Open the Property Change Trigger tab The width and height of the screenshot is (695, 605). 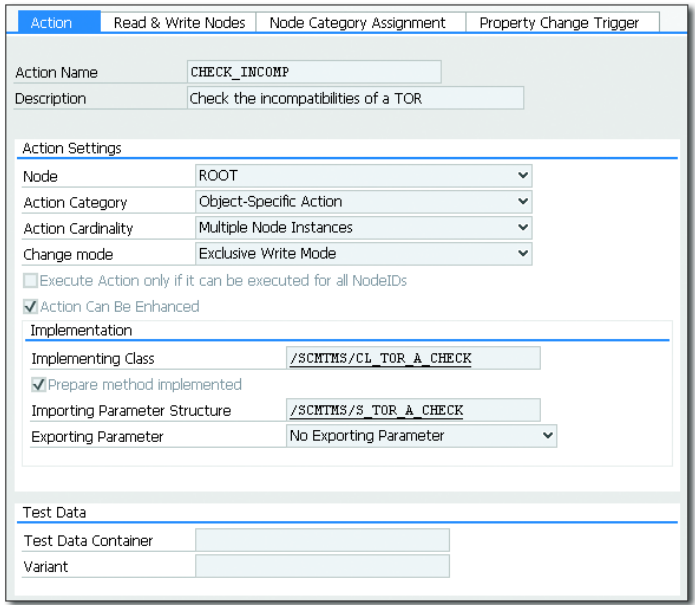pyautogui.click(x=559, y=22)
